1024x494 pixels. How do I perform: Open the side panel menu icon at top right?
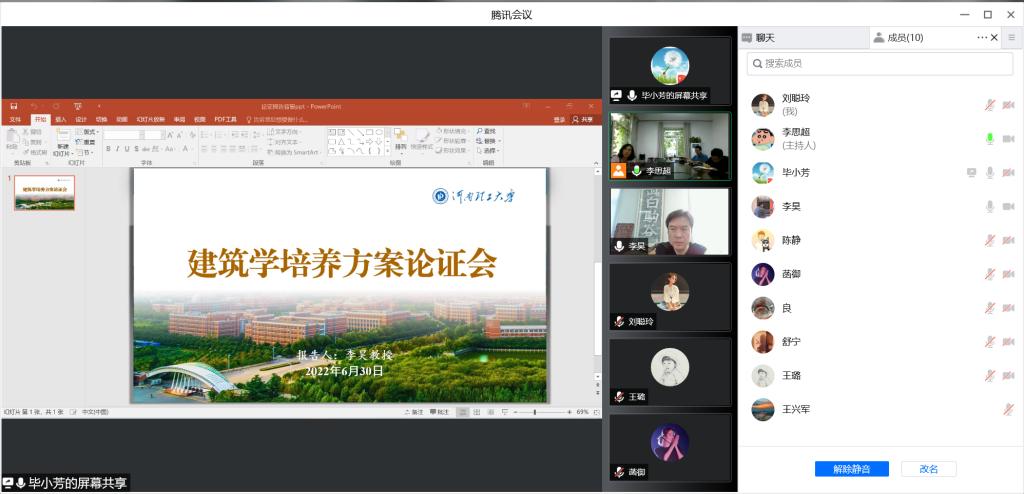click(1011, 38)
